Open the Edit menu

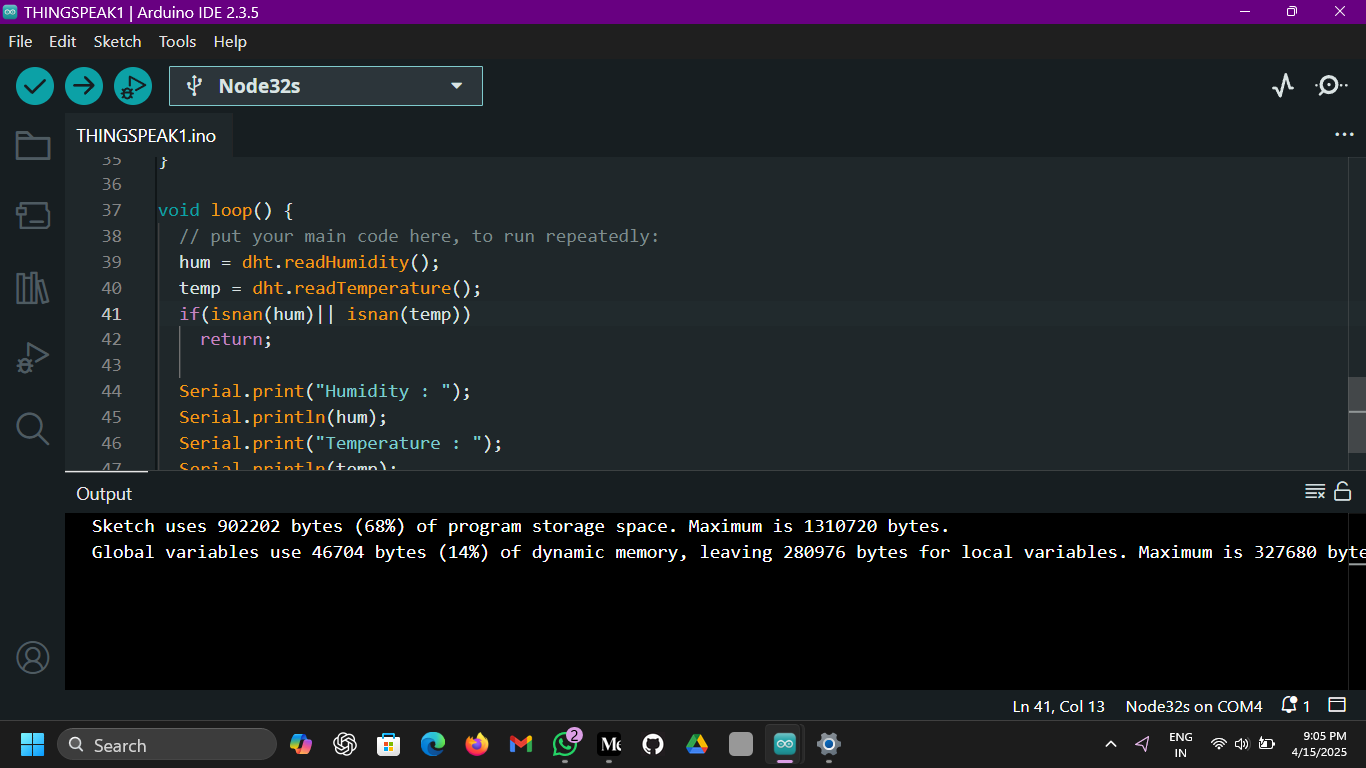point(63,42)
